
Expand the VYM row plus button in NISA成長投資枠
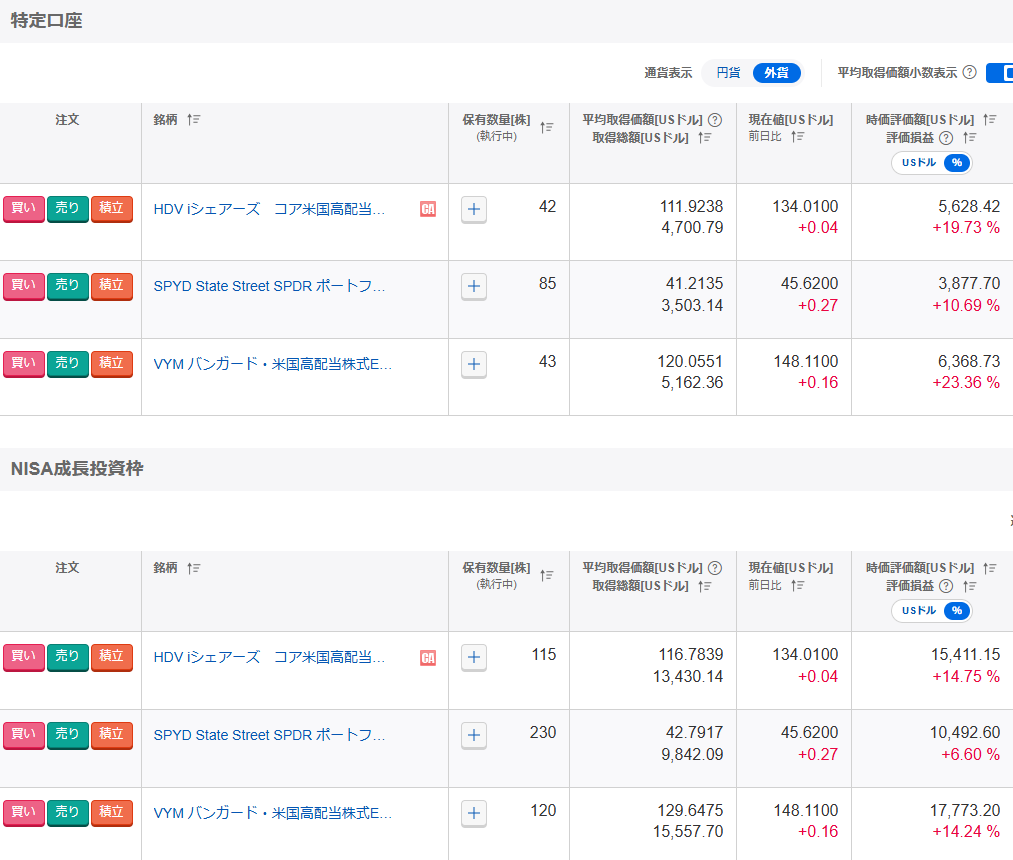point(474,813)
